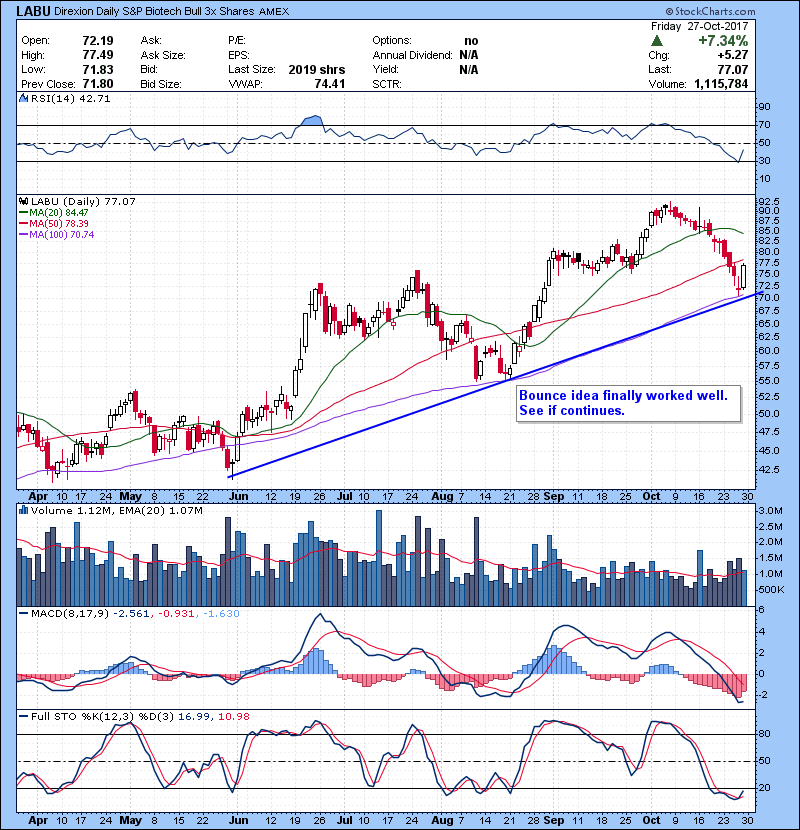Click the LABU (Daily) 77.07 chart label
The height and width of the screenshot is (830, 800).
pyautogui.click(x=83, y=202)
